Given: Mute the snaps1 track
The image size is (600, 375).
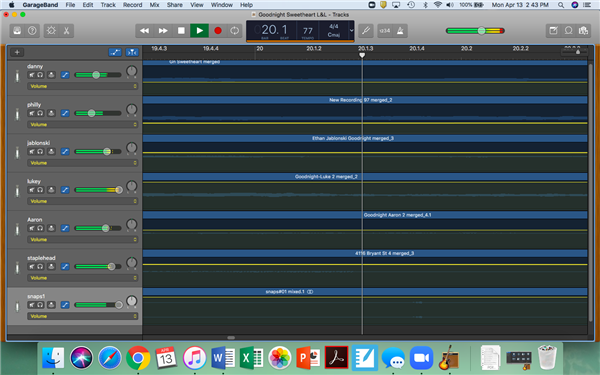Looking at the screenshot, I should coord(32,305).
